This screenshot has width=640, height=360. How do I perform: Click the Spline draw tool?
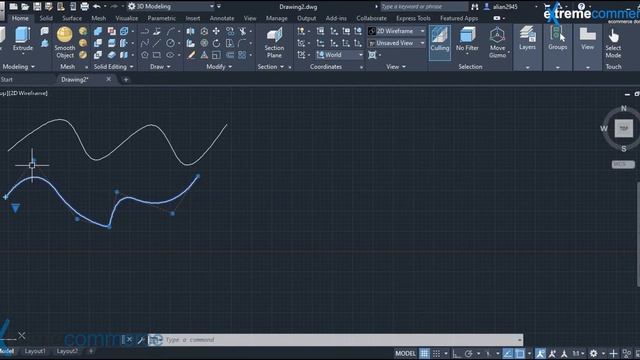[144, 43]
